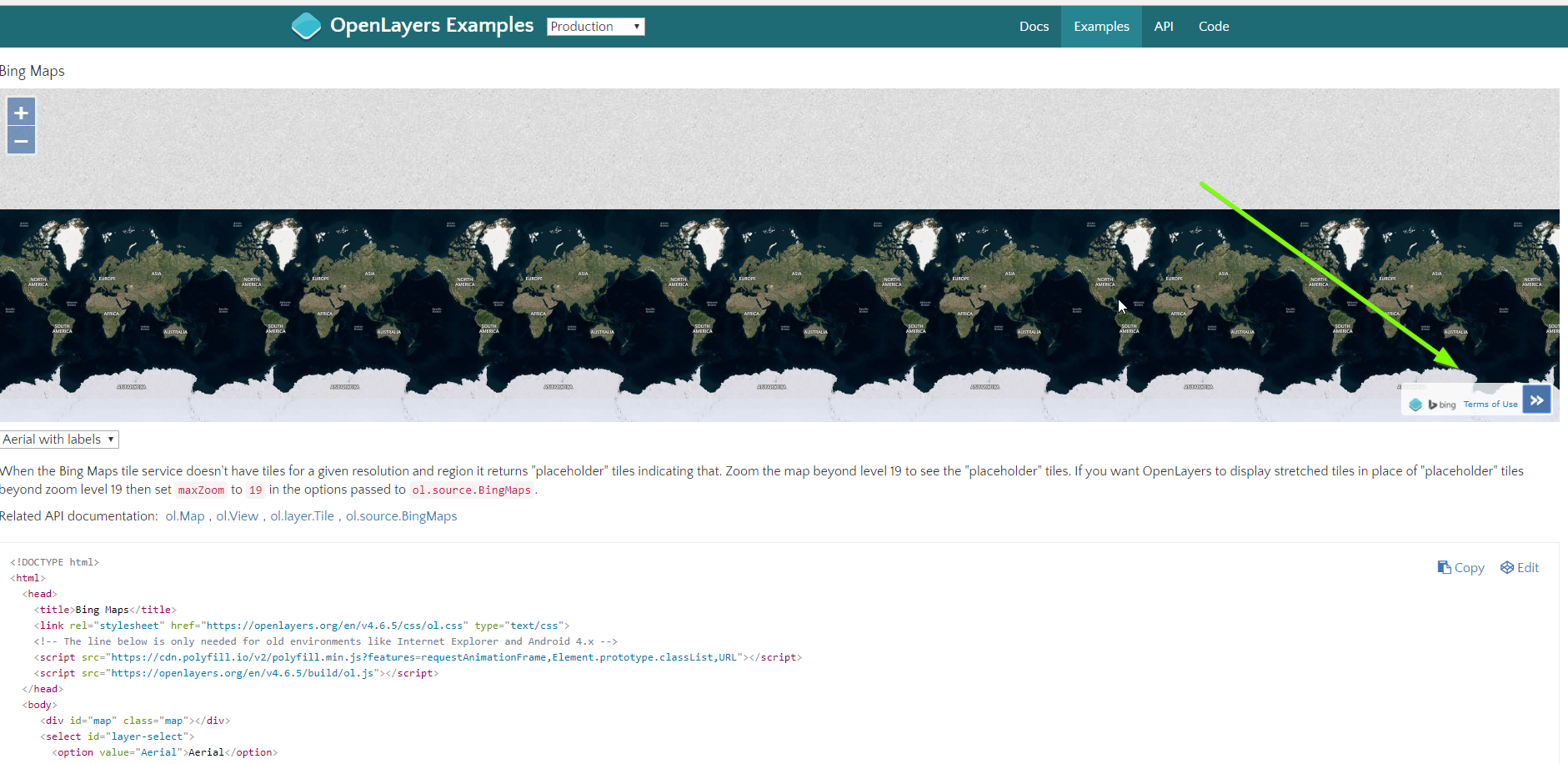This screenshot has width=1568, height=764.
Task: Open the Production environment dropdown
Action: [594, 26]
